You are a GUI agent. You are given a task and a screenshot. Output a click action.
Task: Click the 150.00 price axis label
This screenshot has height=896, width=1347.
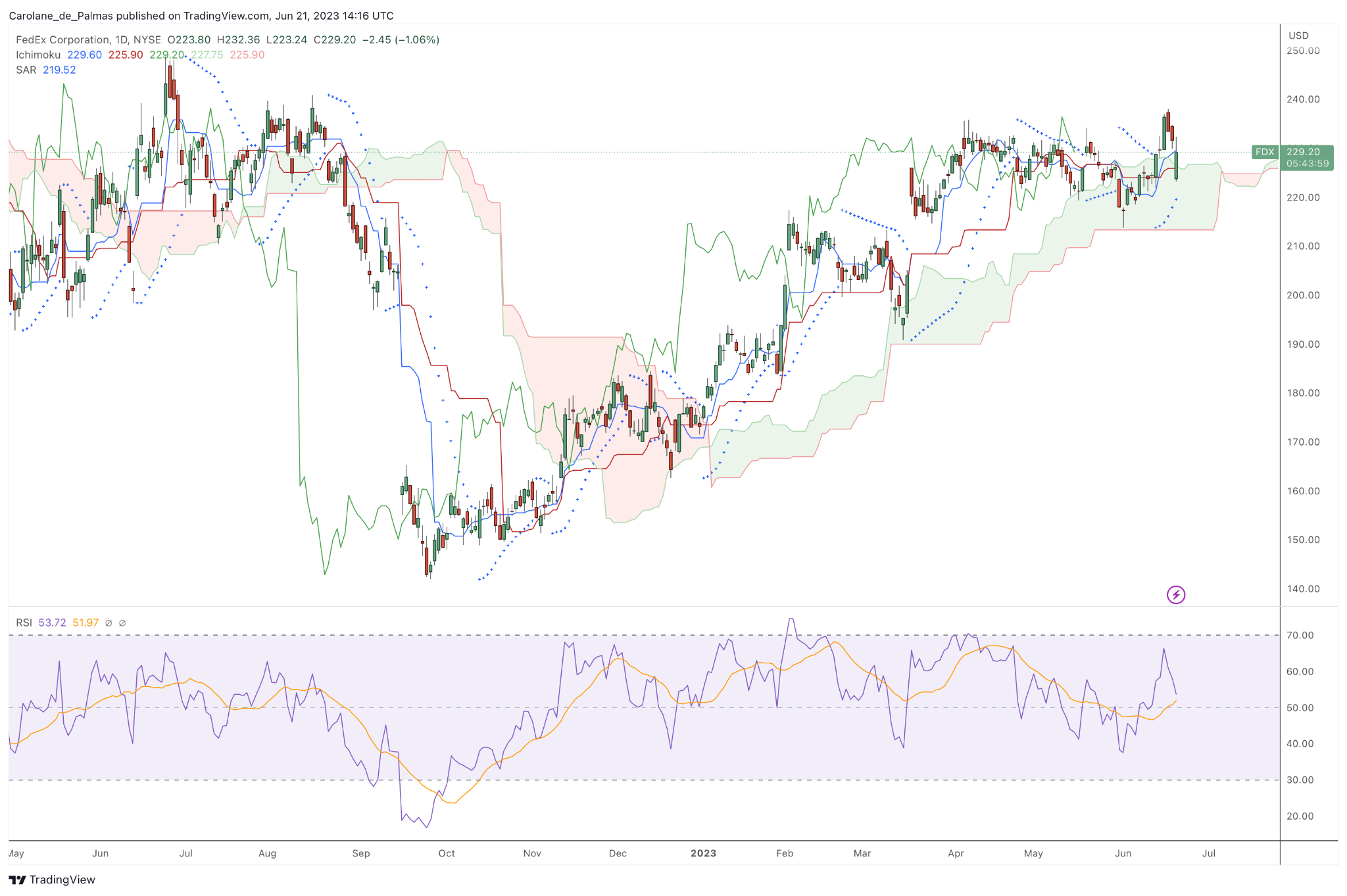[1303, 540]
